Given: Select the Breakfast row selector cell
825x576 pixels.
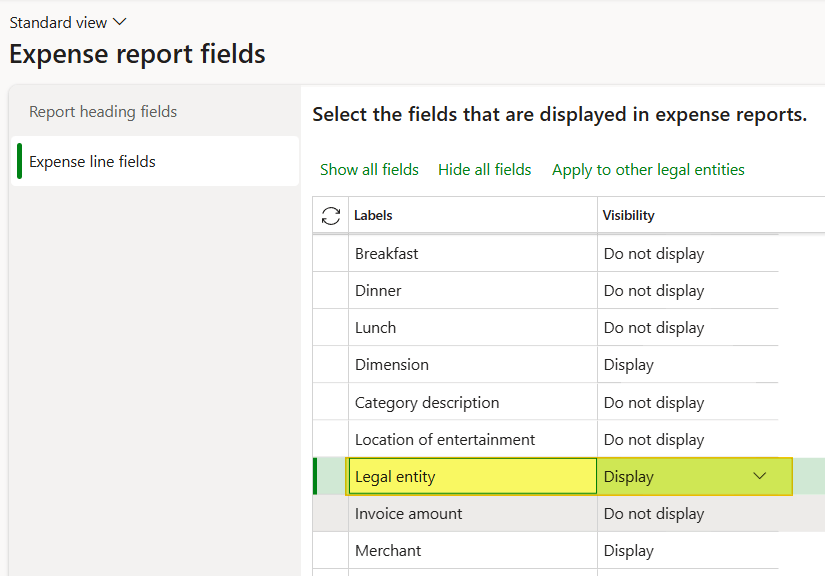Looking at the screenshot, I should [x=331, y=254].
